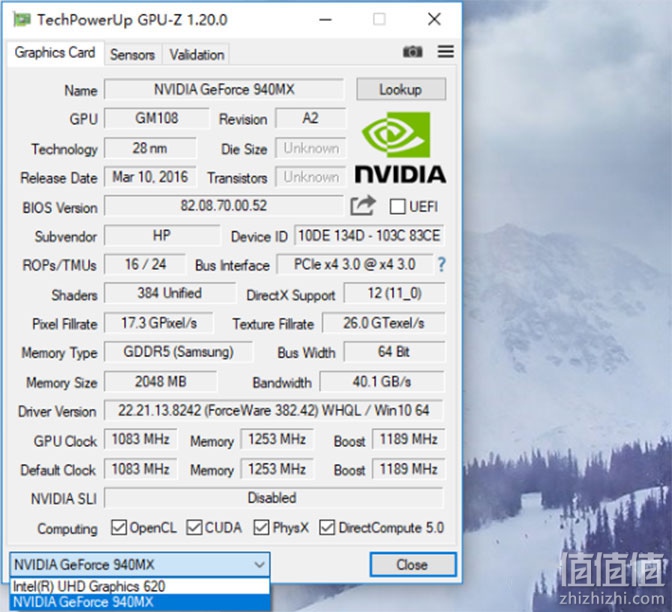Toggle the UEFI checkbox
The height and width of the screenshot is (612, 672).
tap(397, 207)
